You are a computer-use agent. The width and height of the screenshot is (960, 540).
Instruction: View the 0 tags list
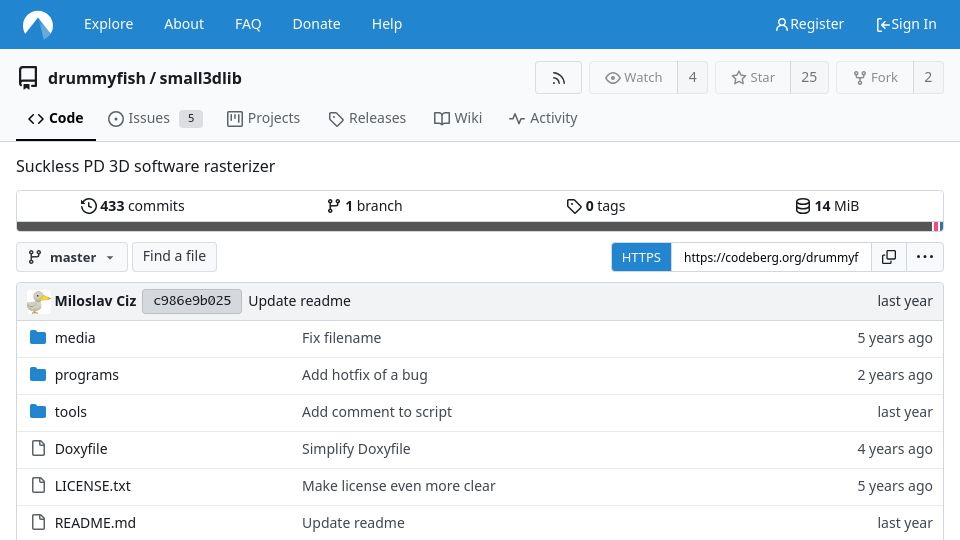click(596, 206)
